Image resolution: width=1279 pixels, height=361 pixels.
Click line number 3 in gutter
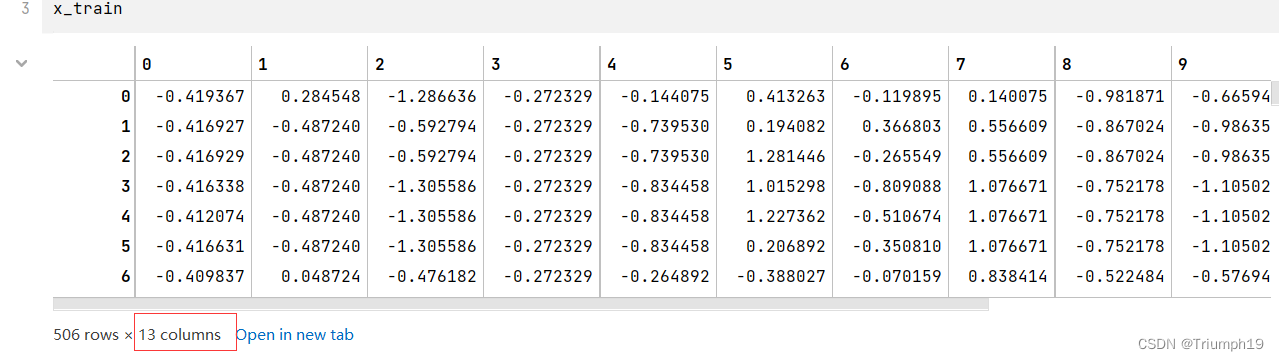[x=25, y=8]
